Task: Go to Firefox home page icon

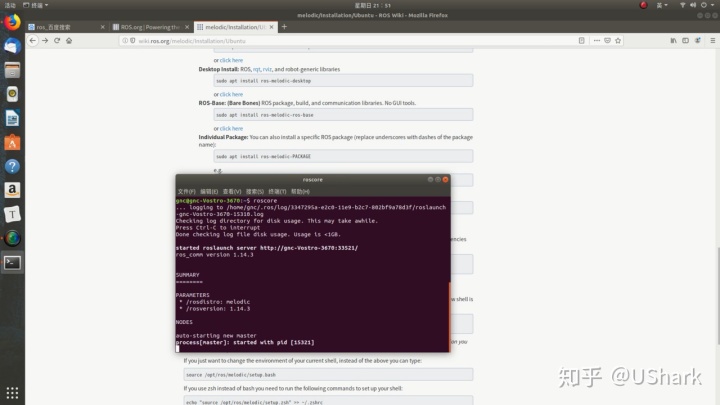Action: tap(69, 40)
